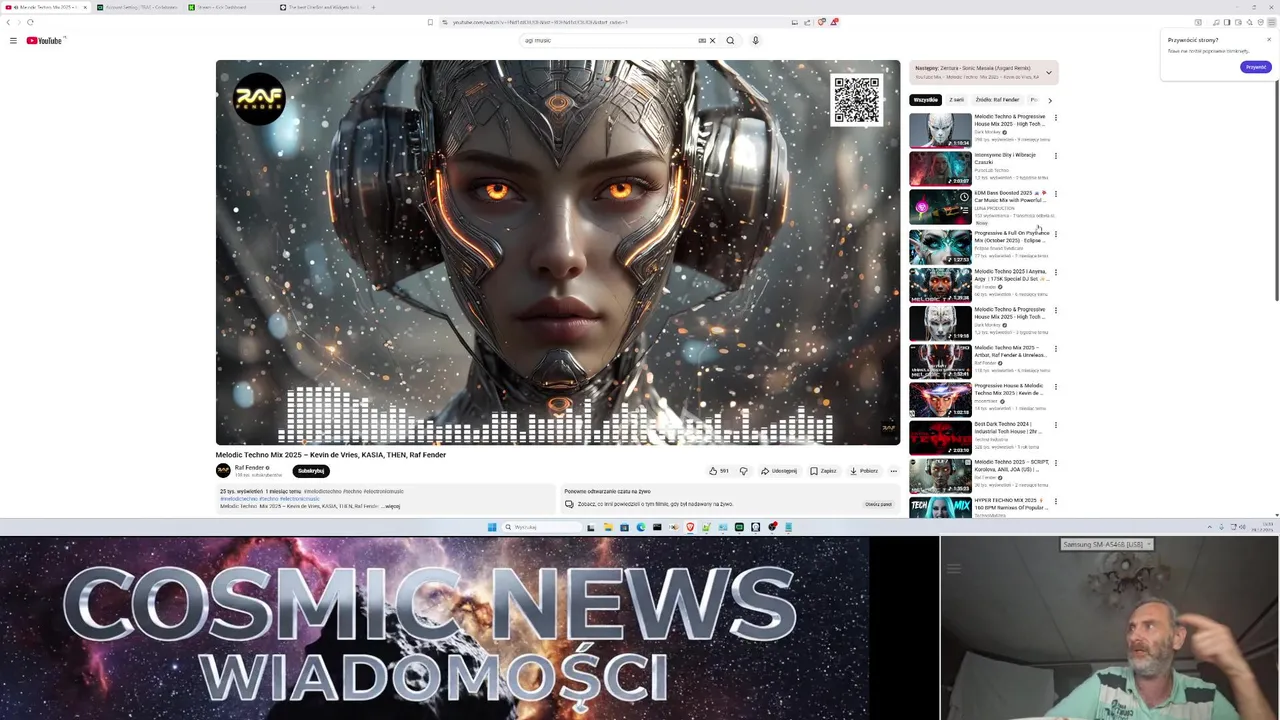Open options for Melodic Techno & Progressive House first video
This screenshot has height=720, width=1280.
1055,118
